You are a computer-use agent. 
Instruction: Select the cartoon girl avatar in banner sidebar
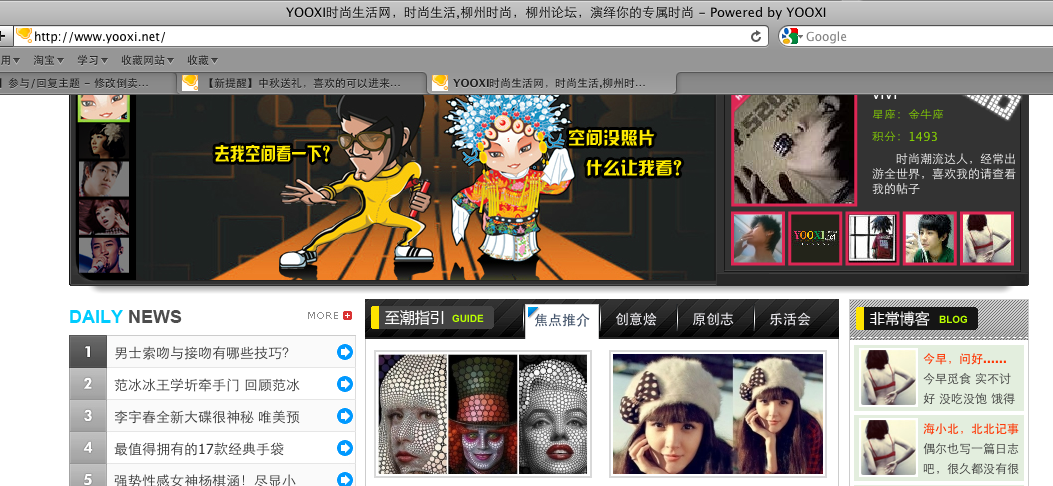[103, 107]
